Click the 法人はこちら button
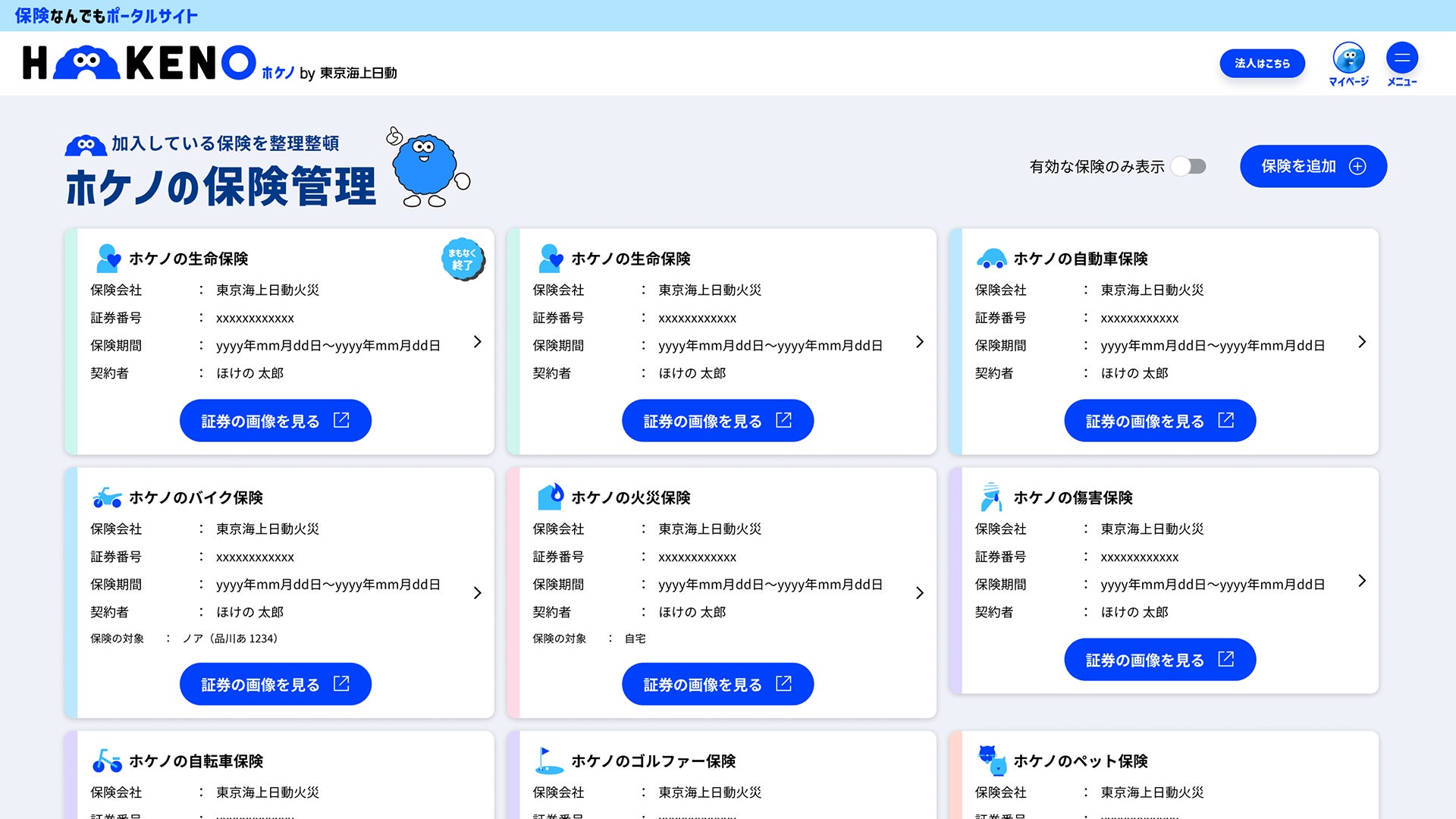Screen dimensions: 1456x819 tap(1262, 64)
